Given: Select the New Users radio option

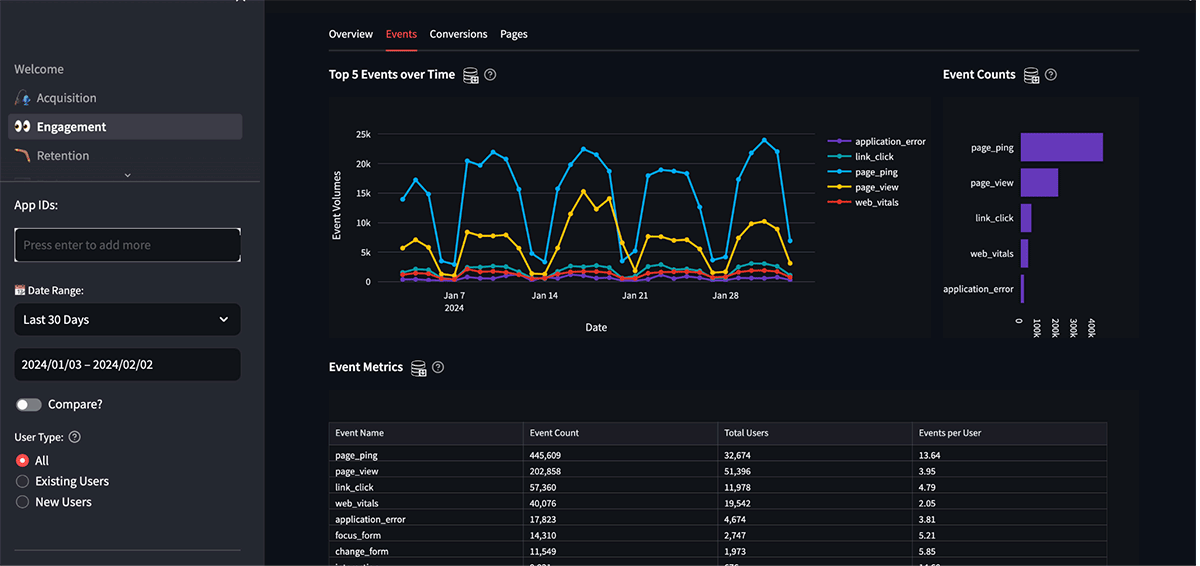Looking at the screenshot, I should point(23,502).
